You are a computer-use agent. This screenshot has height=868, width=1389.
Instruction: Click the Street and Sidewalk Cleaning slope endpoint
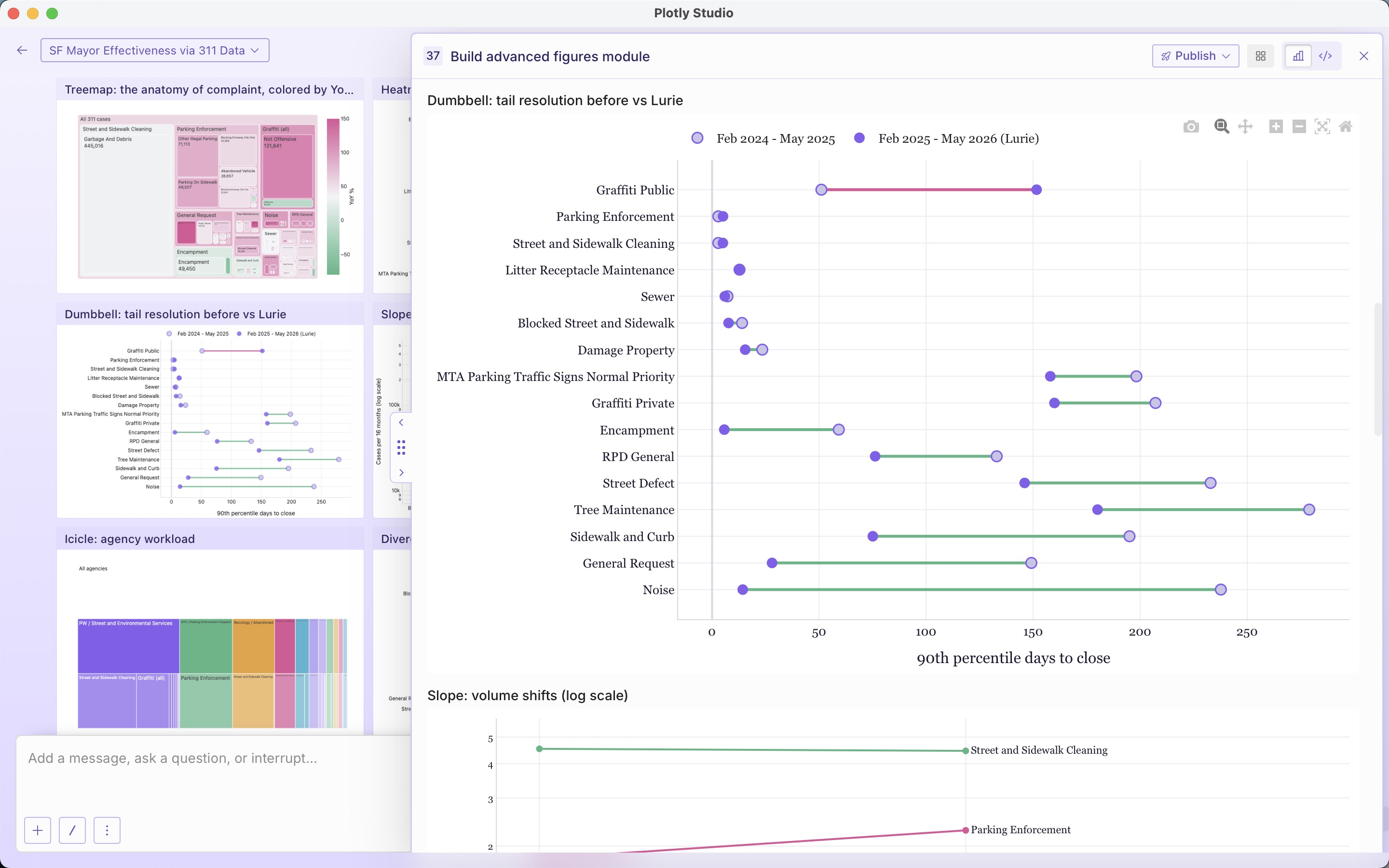[966, 750]
